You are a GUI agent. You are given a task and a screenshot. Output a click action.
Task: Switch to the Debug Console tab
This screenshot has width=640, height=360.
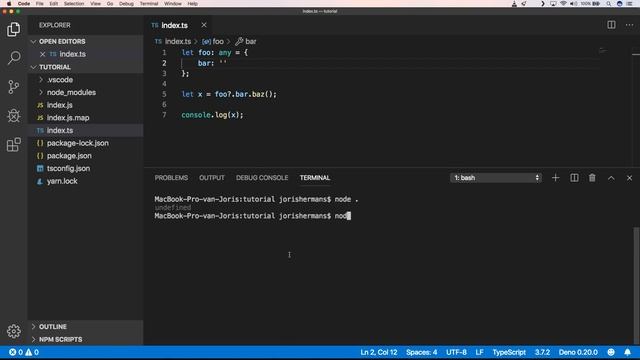(x=262, y=178)
